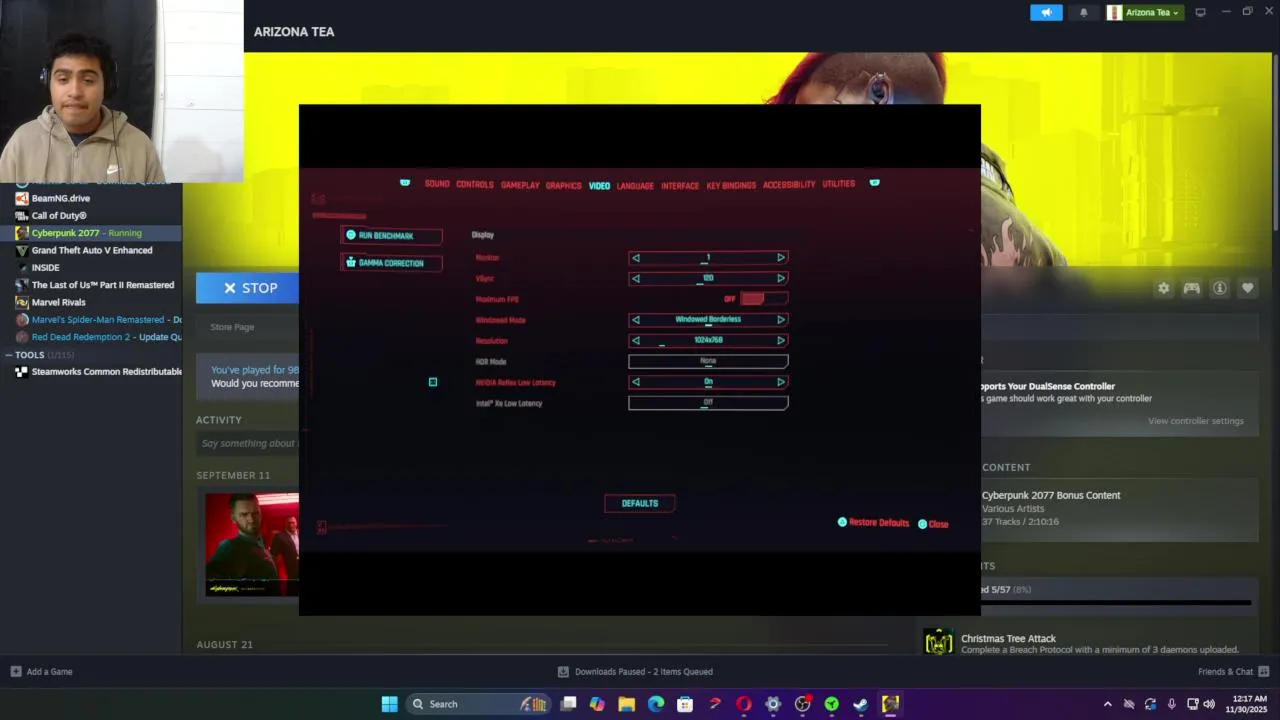Viewport: 1280px width, 720px height.
Task: Click NVIDIA Reflex Low Latency left arrow
Action: pyautogui.click(x=635, y=382)
